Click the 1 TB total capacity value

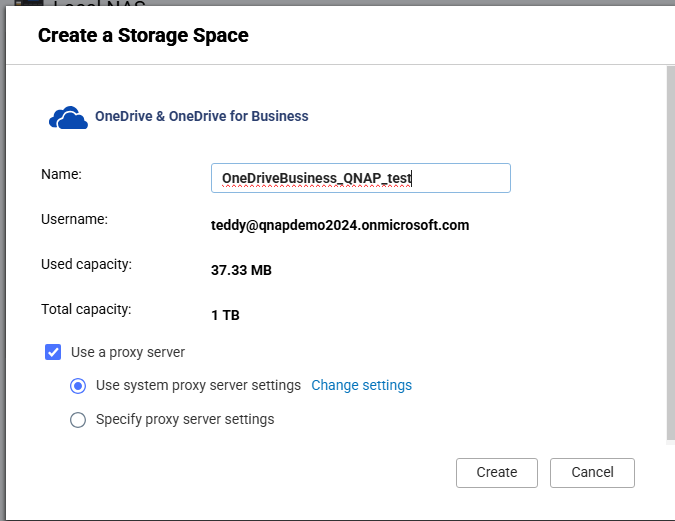[x=225, y=315]
